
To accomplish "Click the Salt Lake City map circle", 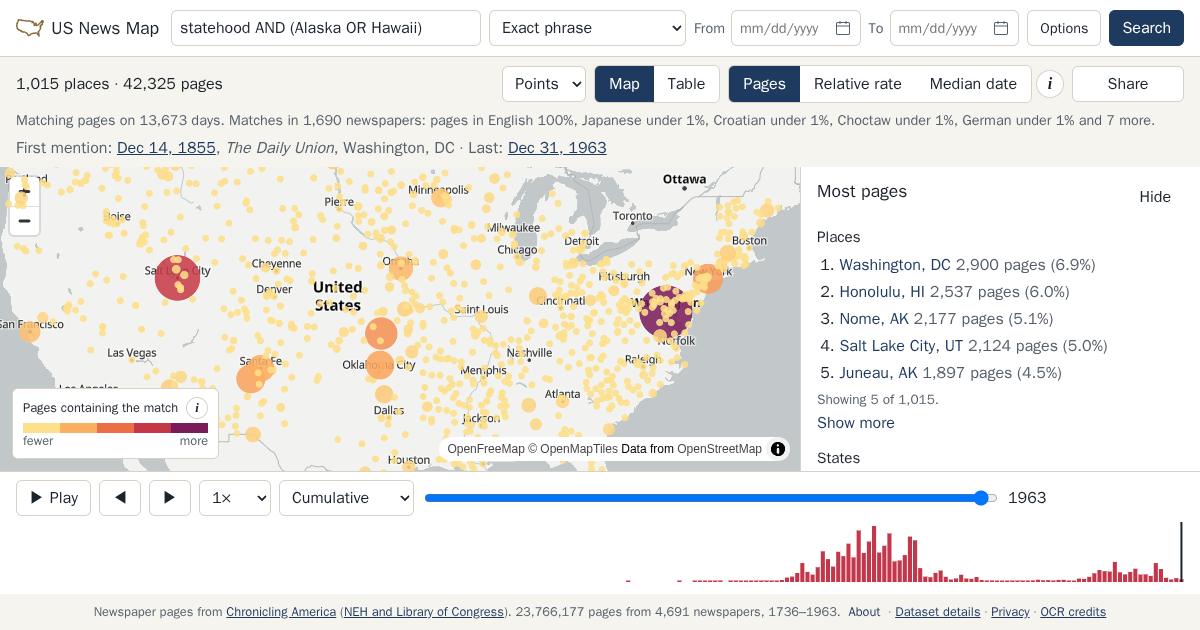I will click(x=178, y=278).
